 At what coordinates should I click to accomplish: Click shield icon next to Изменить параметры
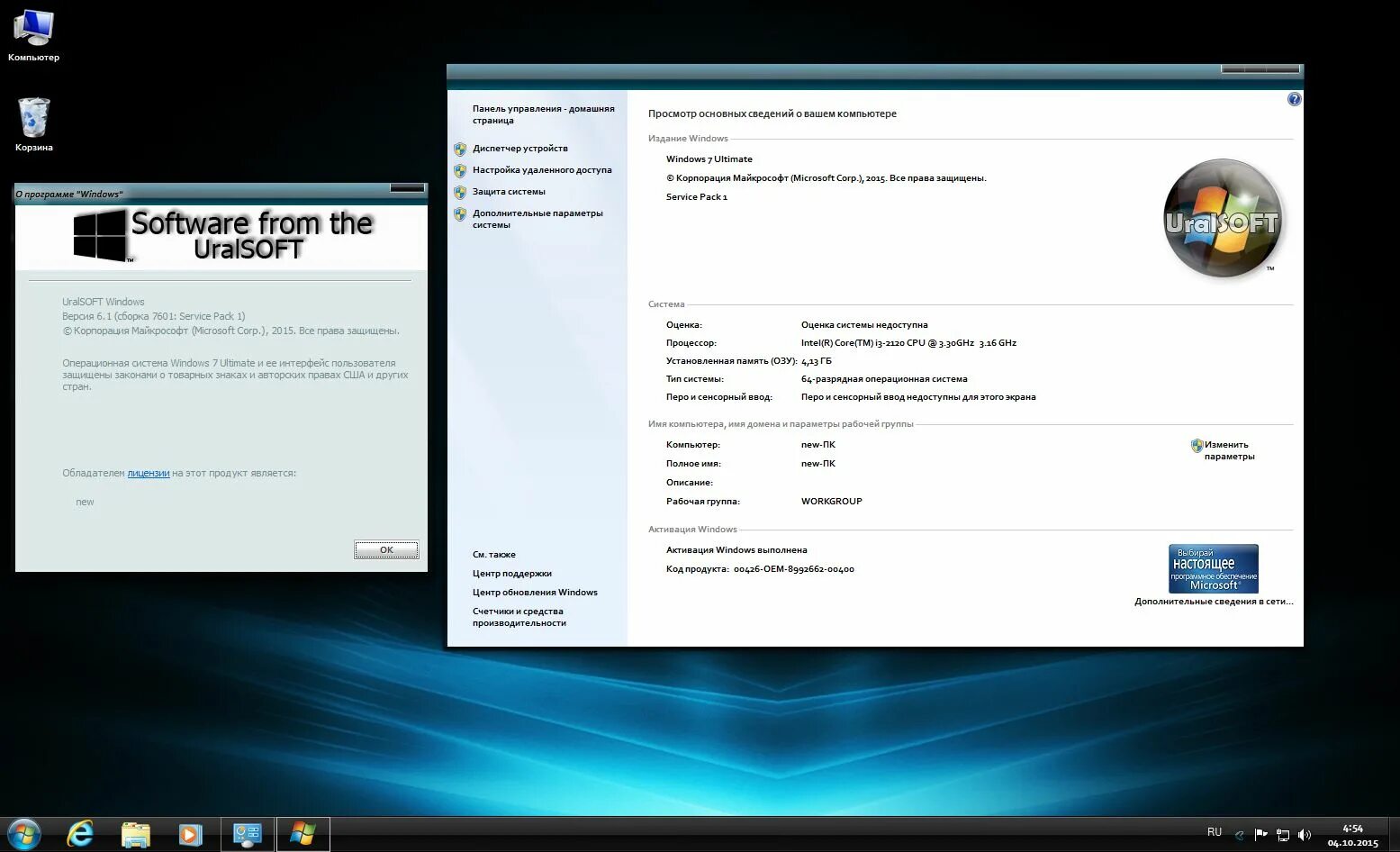click(1197, 445)
